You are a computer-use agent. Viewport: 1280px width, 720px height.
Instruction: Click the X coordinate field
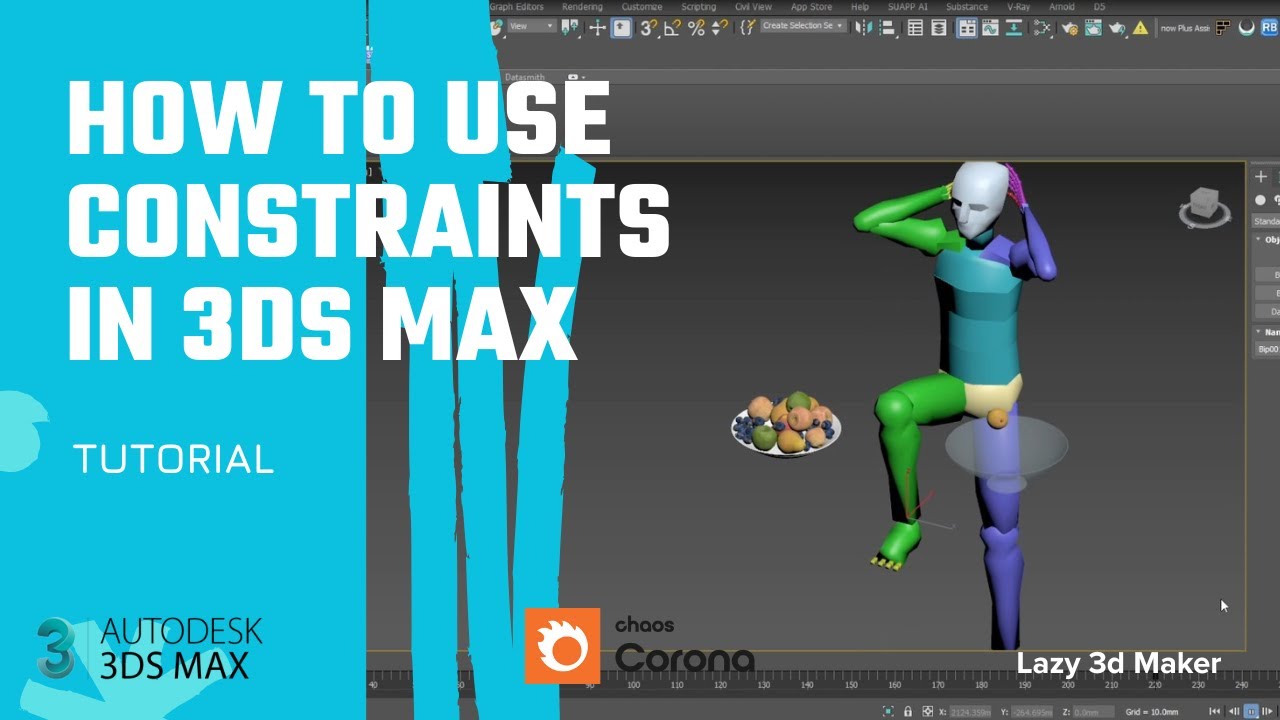point(968,712)
